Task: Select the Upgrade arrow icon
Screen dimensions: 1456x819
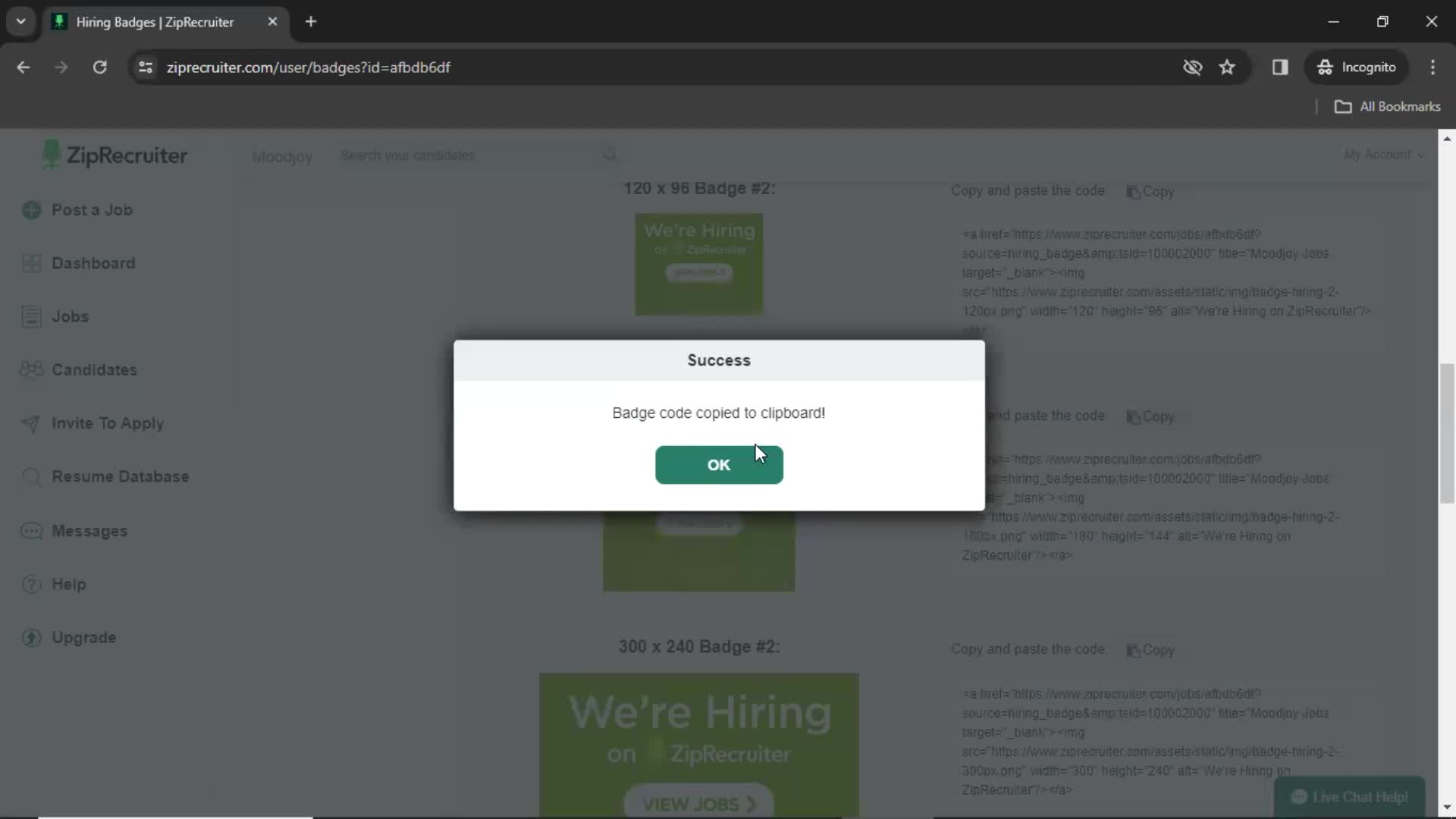Action: click(31, 638)
